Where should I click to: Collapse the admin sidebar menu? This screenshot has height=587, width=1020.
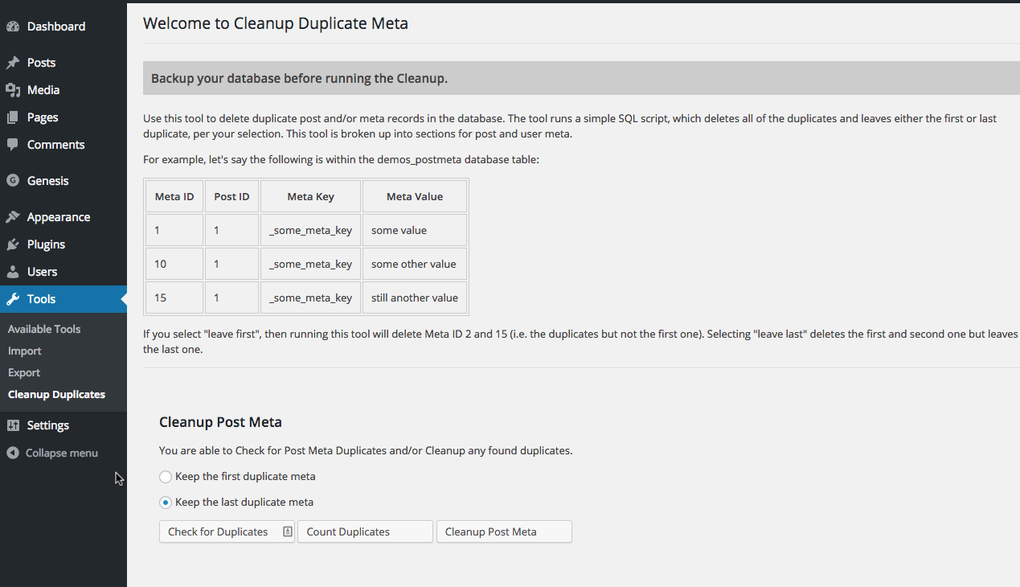(61, 453)
